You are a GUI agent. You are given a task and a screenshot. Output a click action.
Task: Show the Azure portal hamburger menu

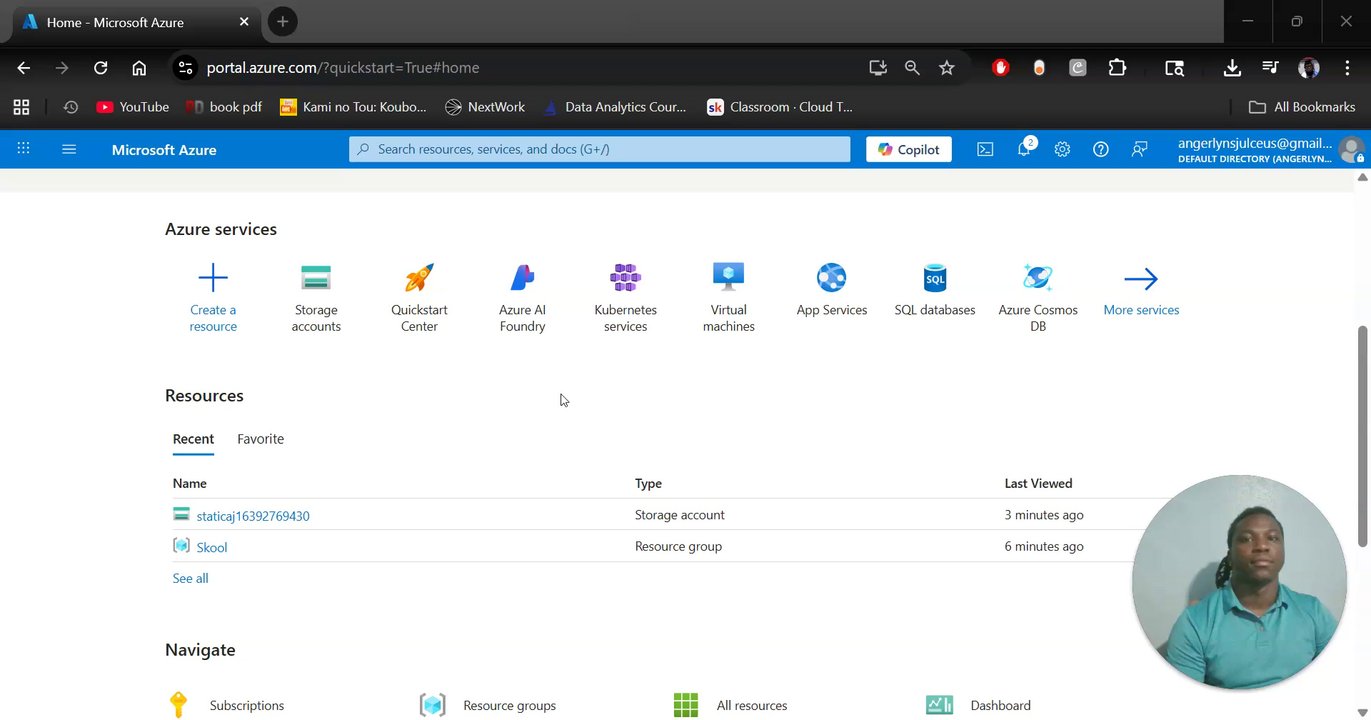tap(69, 149)
